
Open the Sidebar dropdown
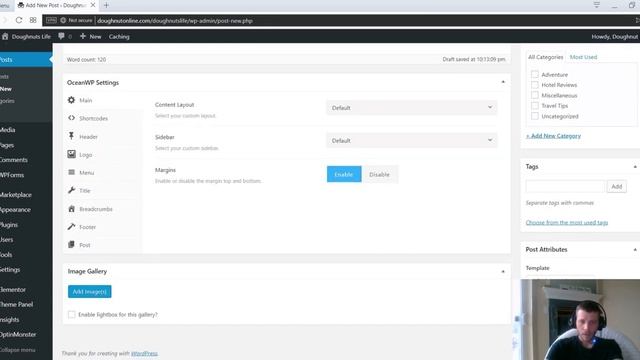pyautogui.click(x=411, y=140)
